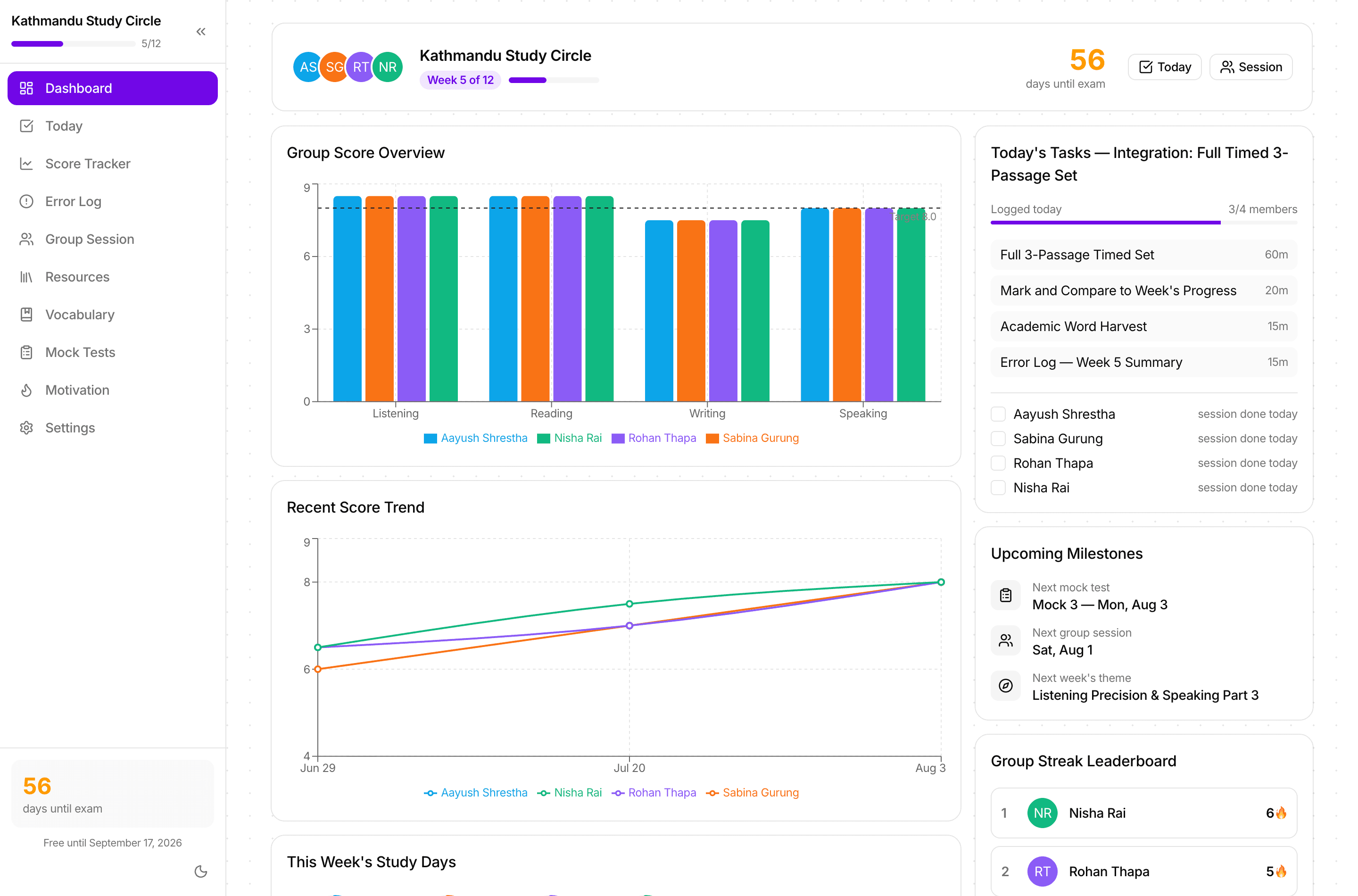Go to Today in the sidebar
Viewport: 1358px width, 896px height.
click(113, 126)
